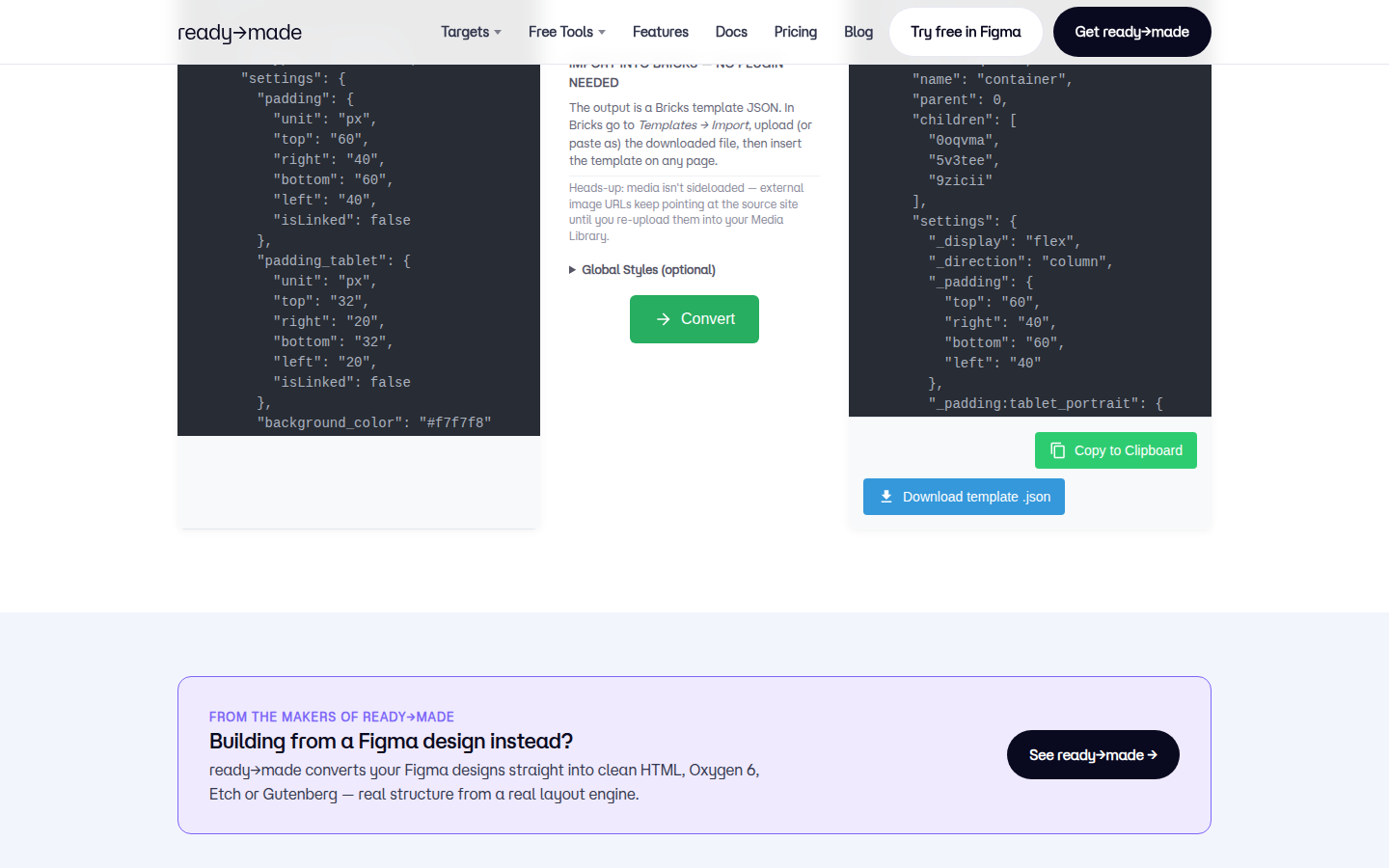Screen dimensions: 1389x868
Task: Click the "9zicii" child ID in output
Action: (960, 180)
